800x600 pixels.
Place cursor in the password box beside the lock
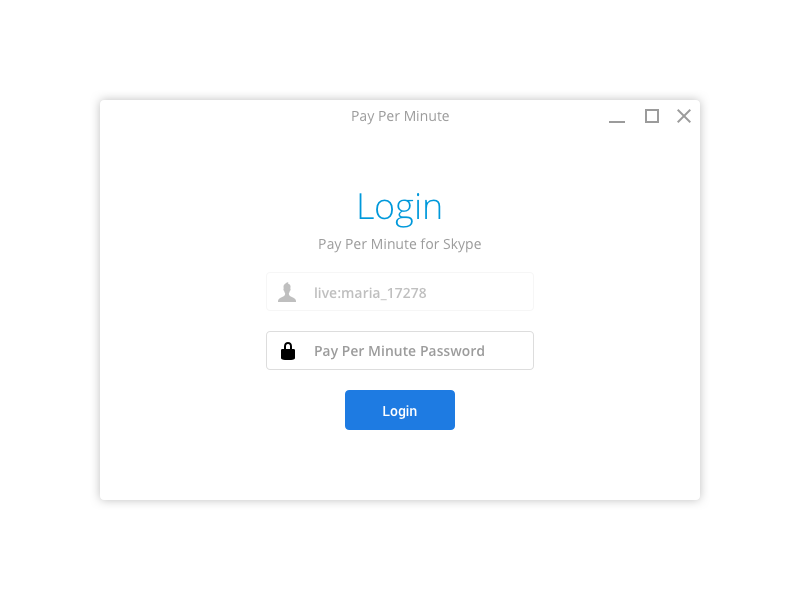pyautogui.click(x=400, y=351)
